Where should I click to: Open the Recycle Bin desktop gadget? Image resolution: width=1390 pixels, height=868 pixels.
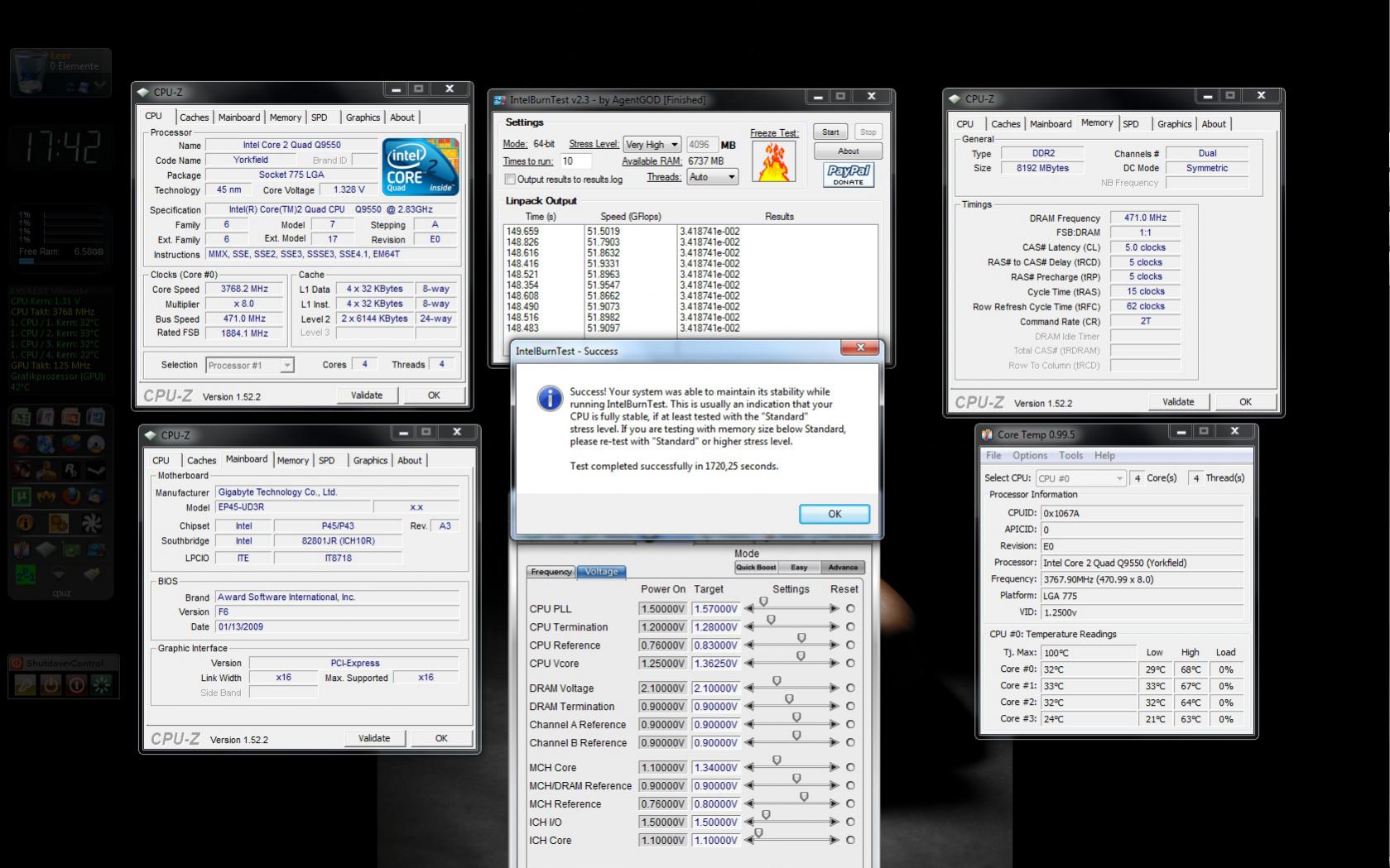60,72
